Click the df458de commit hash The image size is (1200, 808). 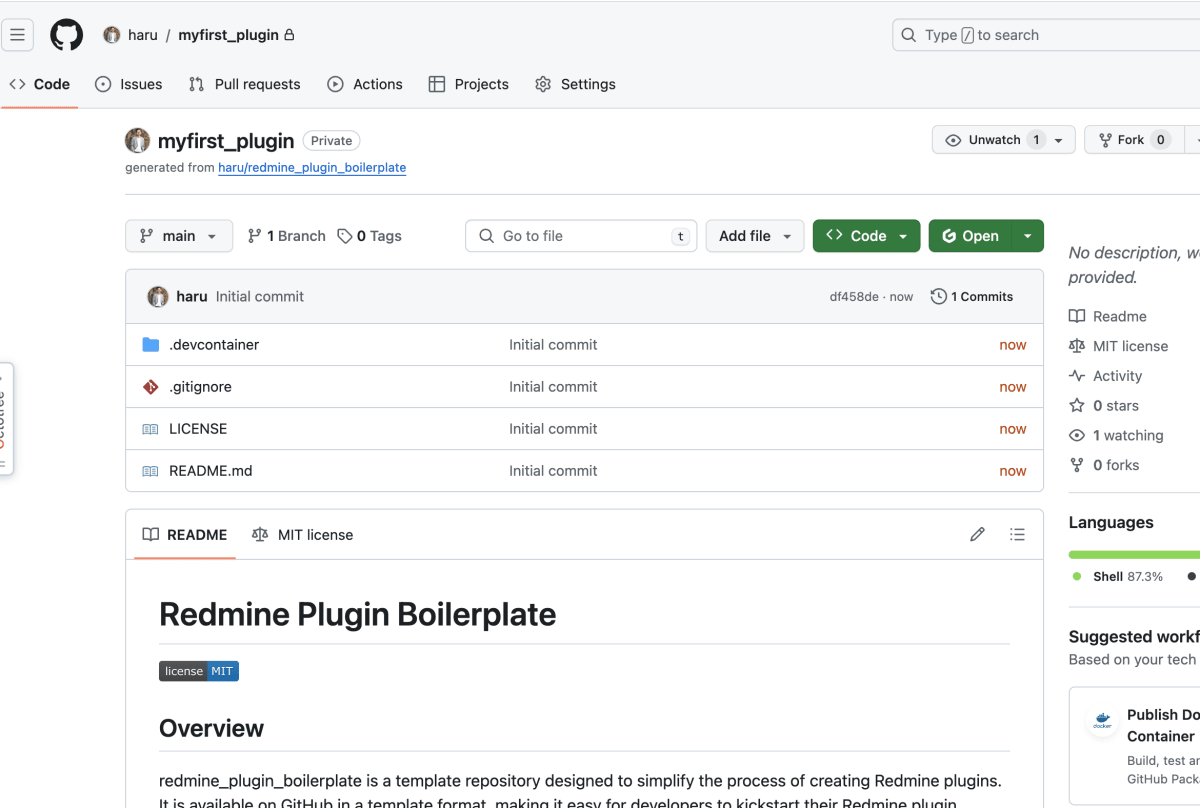(x=854, y=297)
